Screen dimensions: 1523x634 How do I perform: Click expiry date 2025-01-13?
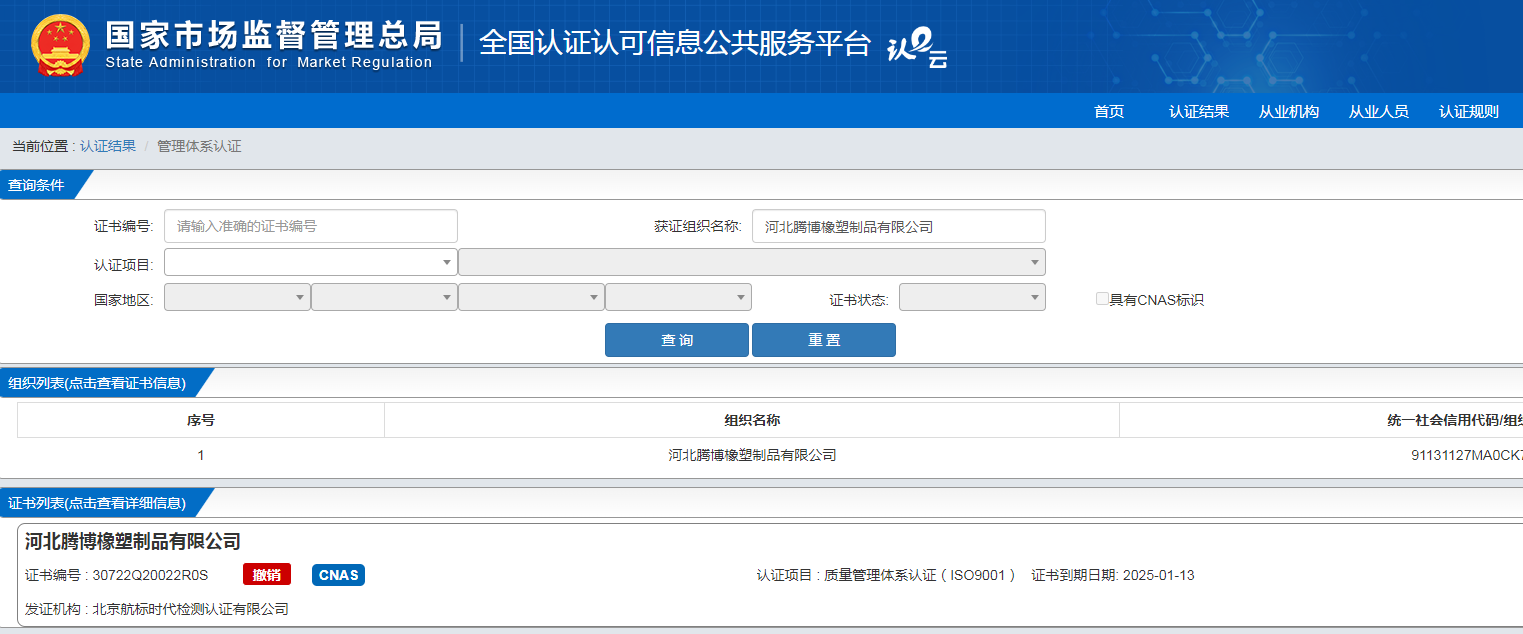tap(1159, 575)
